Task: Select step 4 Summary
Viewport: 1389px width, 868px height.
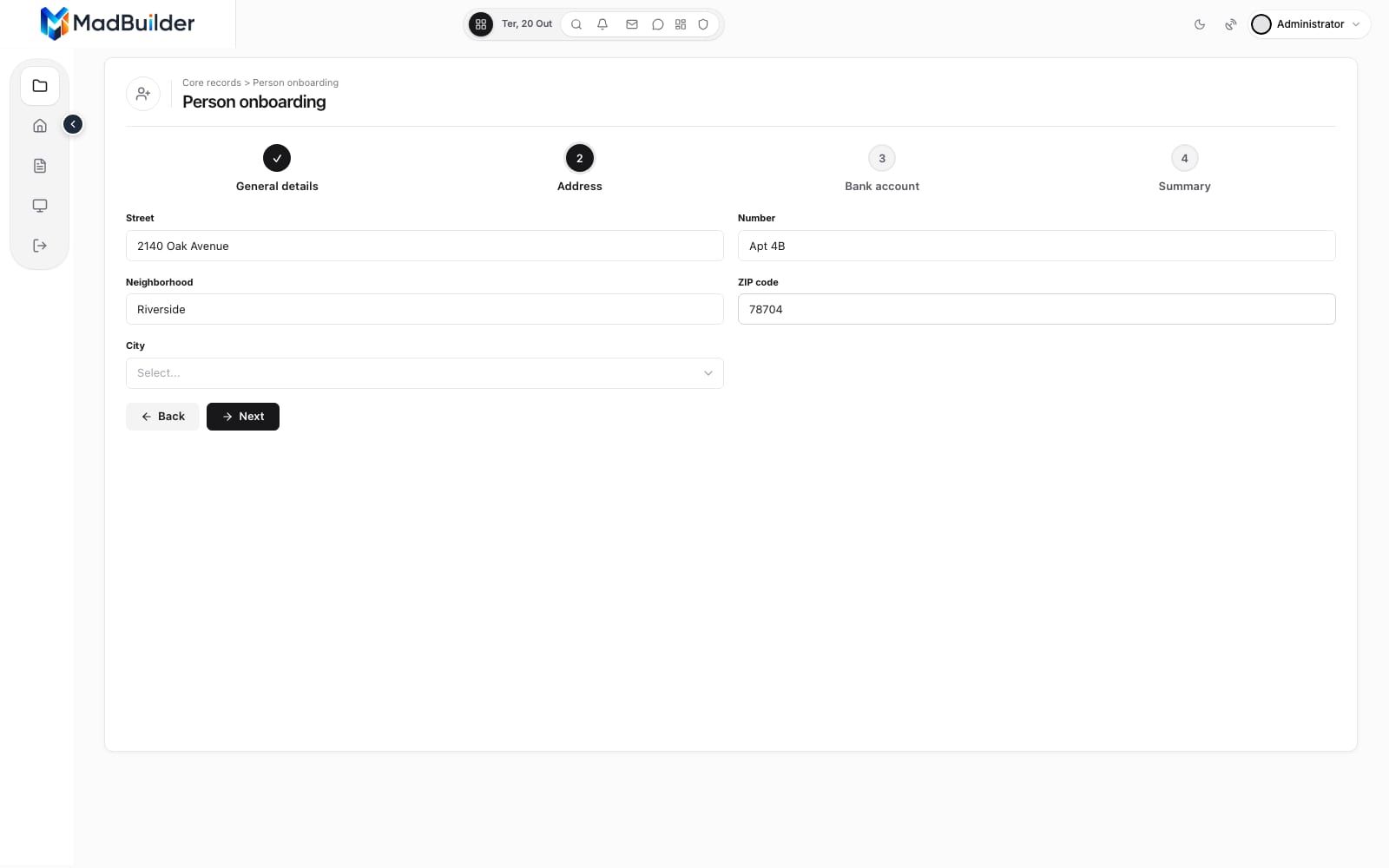Action: [1184, 169]
